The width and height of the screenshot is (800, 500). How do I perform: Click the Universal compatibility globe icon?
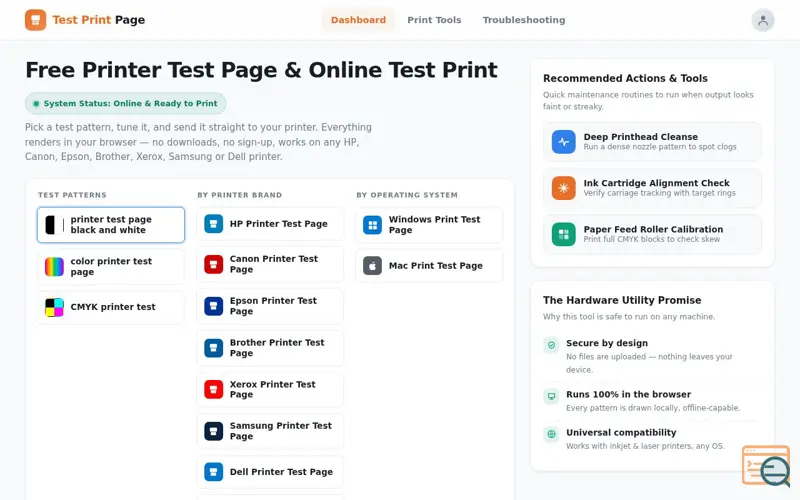(551, 434)
